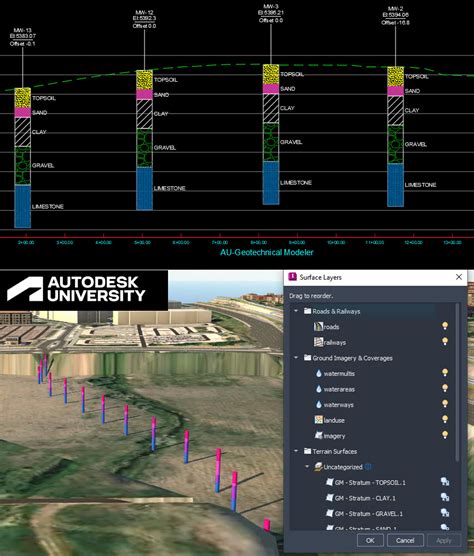Click the MW-13 borehole label
This screenshot has height=556, width=474.
tap(22, 37)
